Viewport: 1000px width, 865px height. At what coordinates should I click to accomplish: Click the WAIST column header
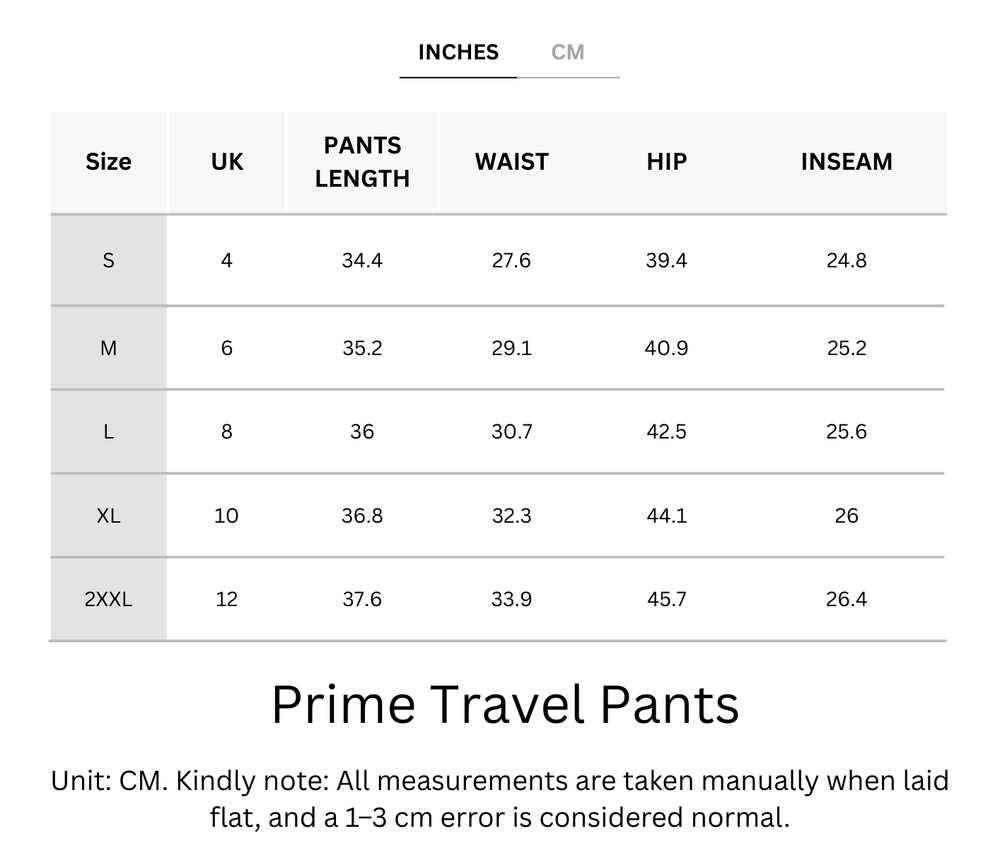pos(511,162)
